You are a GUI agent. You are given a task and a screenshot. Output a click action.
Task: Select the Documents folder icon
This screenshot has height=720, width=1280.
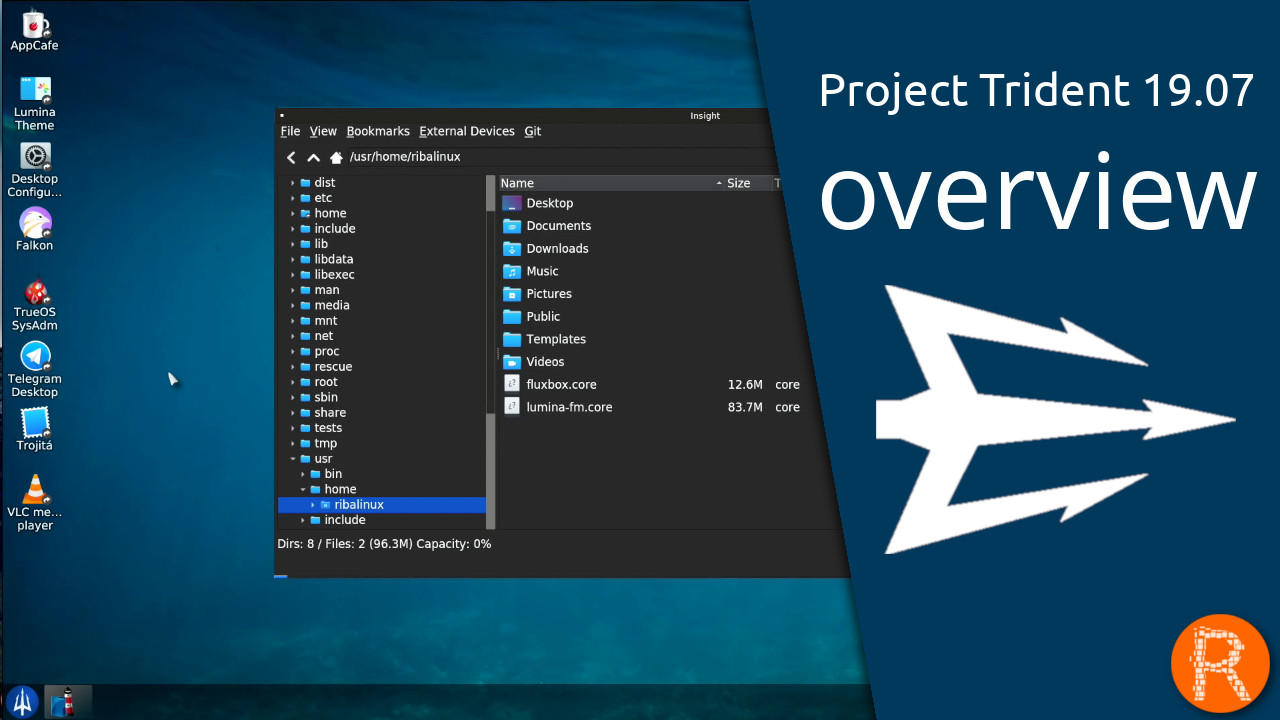click(x=512, y=226)
